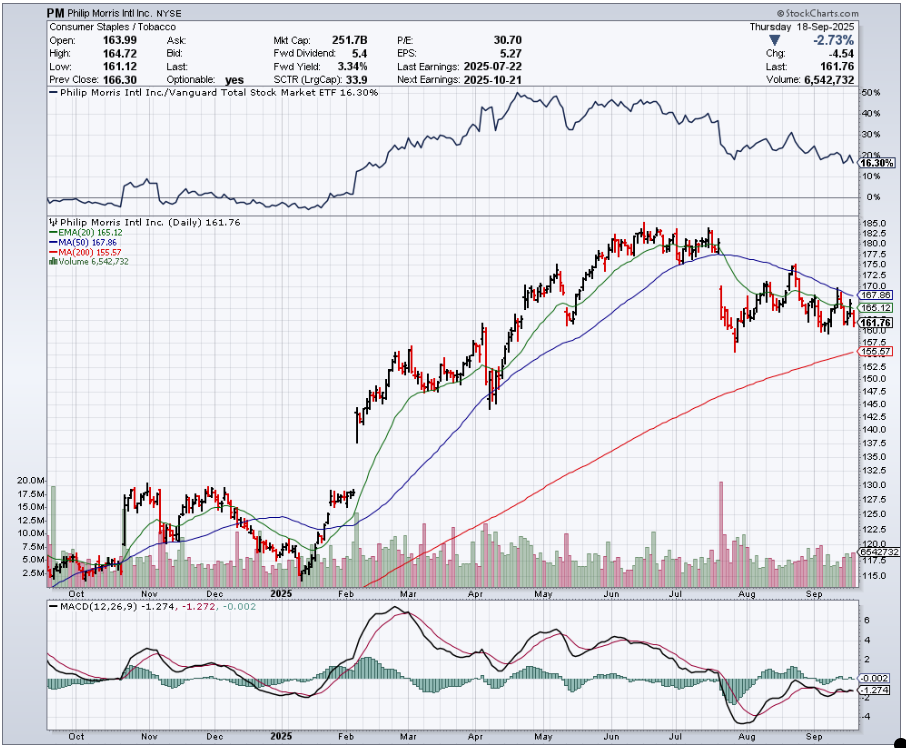Click the down-triangle price change indicator
This screenshot has width=906, height=748.
774,40
